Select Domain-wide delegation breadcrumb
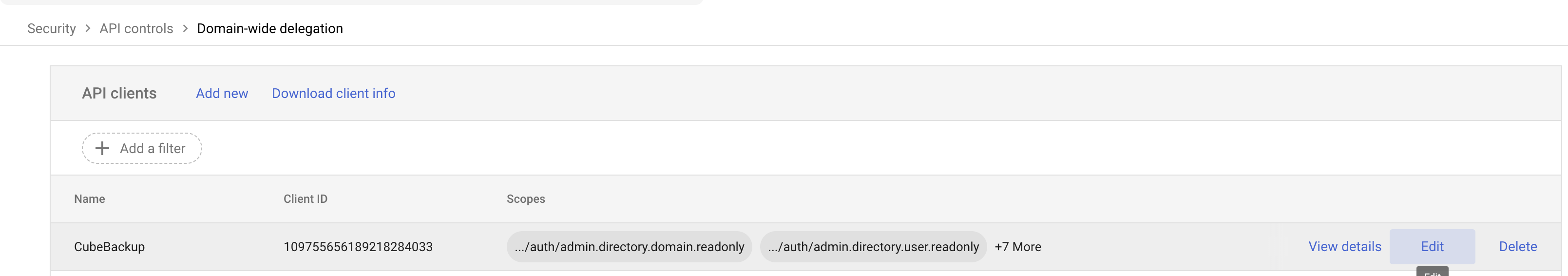The height and width of the screenshot is (276, 1568). (269, 29)
